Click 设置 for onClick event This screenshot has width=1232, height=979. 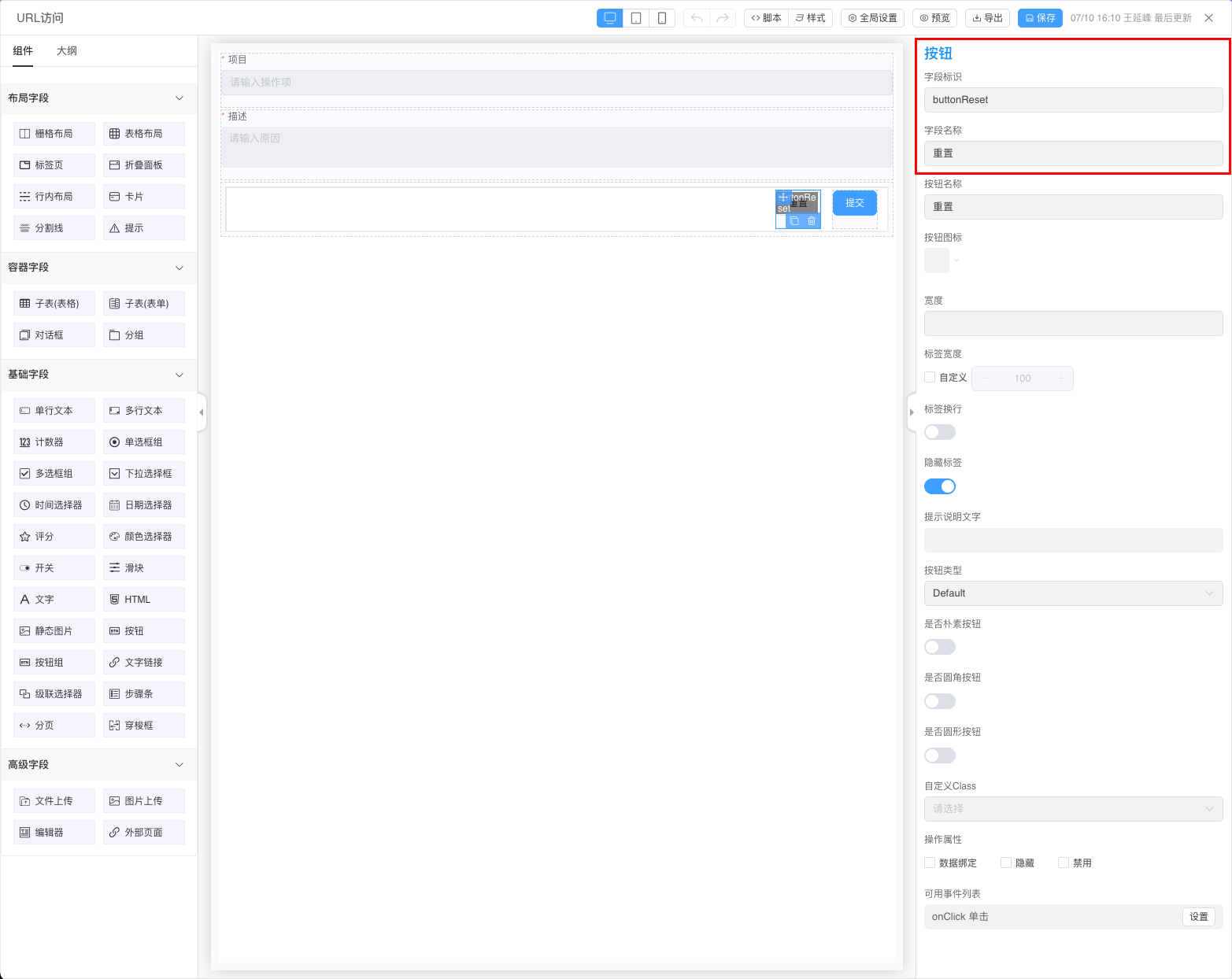pyautogui.click(x=1198, y=917)
